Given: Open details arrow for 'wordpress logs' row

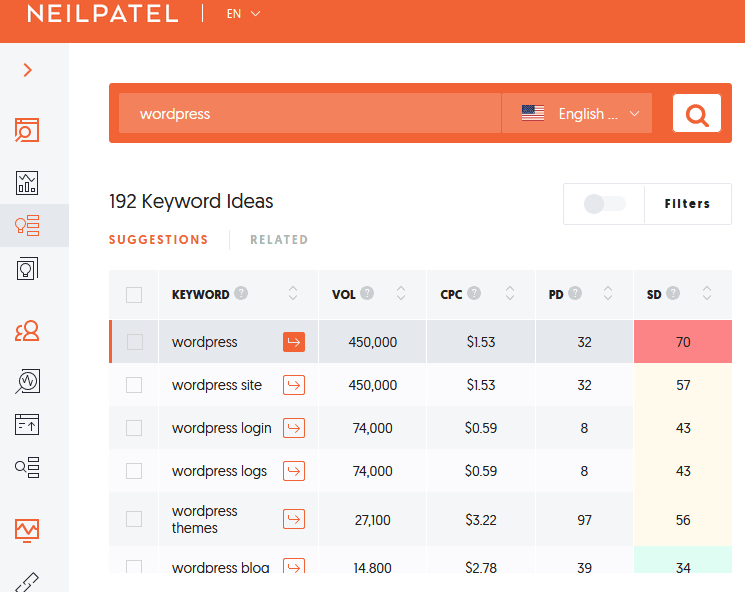Looking at the screenshot, I should 294,471.
